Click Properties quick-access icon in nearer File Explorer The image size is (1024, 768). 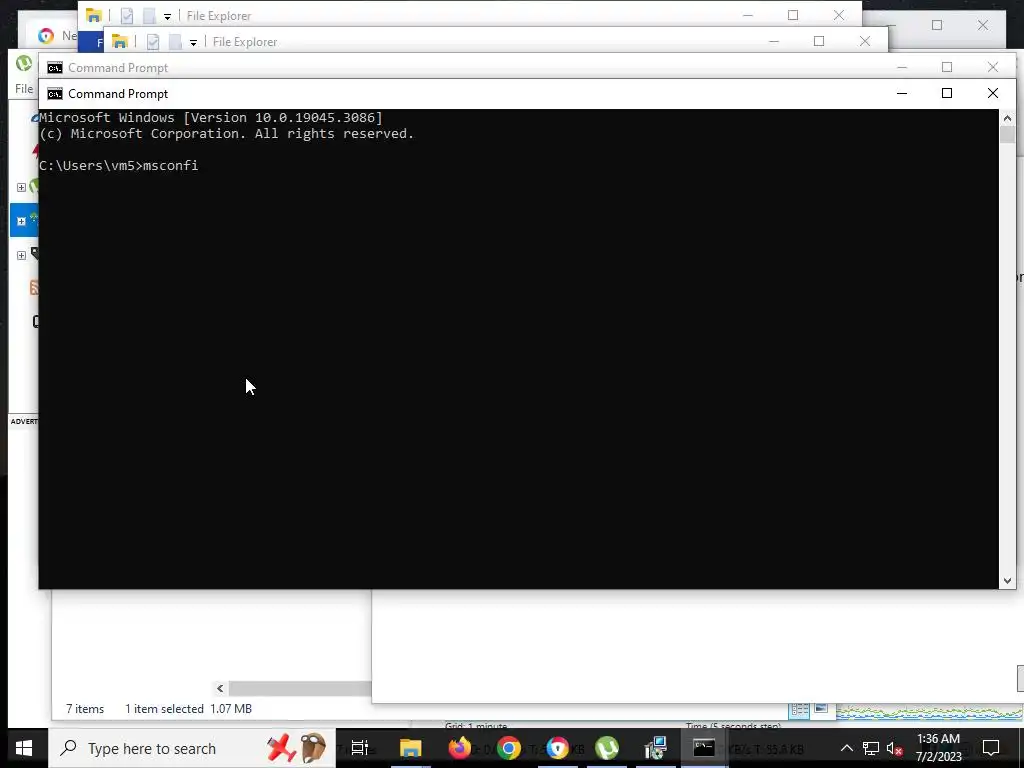(153, 42)
